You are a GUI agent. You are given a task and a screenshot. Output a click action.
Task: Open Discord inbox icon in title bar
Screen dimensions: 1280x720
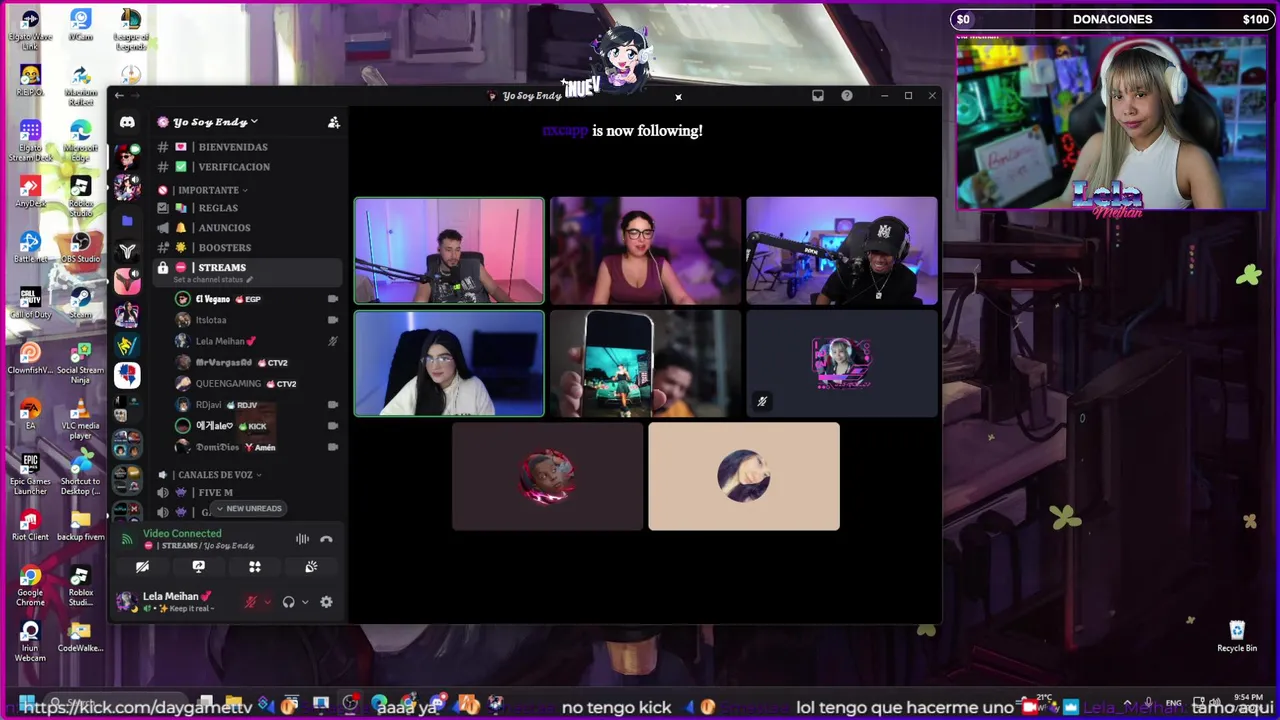coord(818,96)
